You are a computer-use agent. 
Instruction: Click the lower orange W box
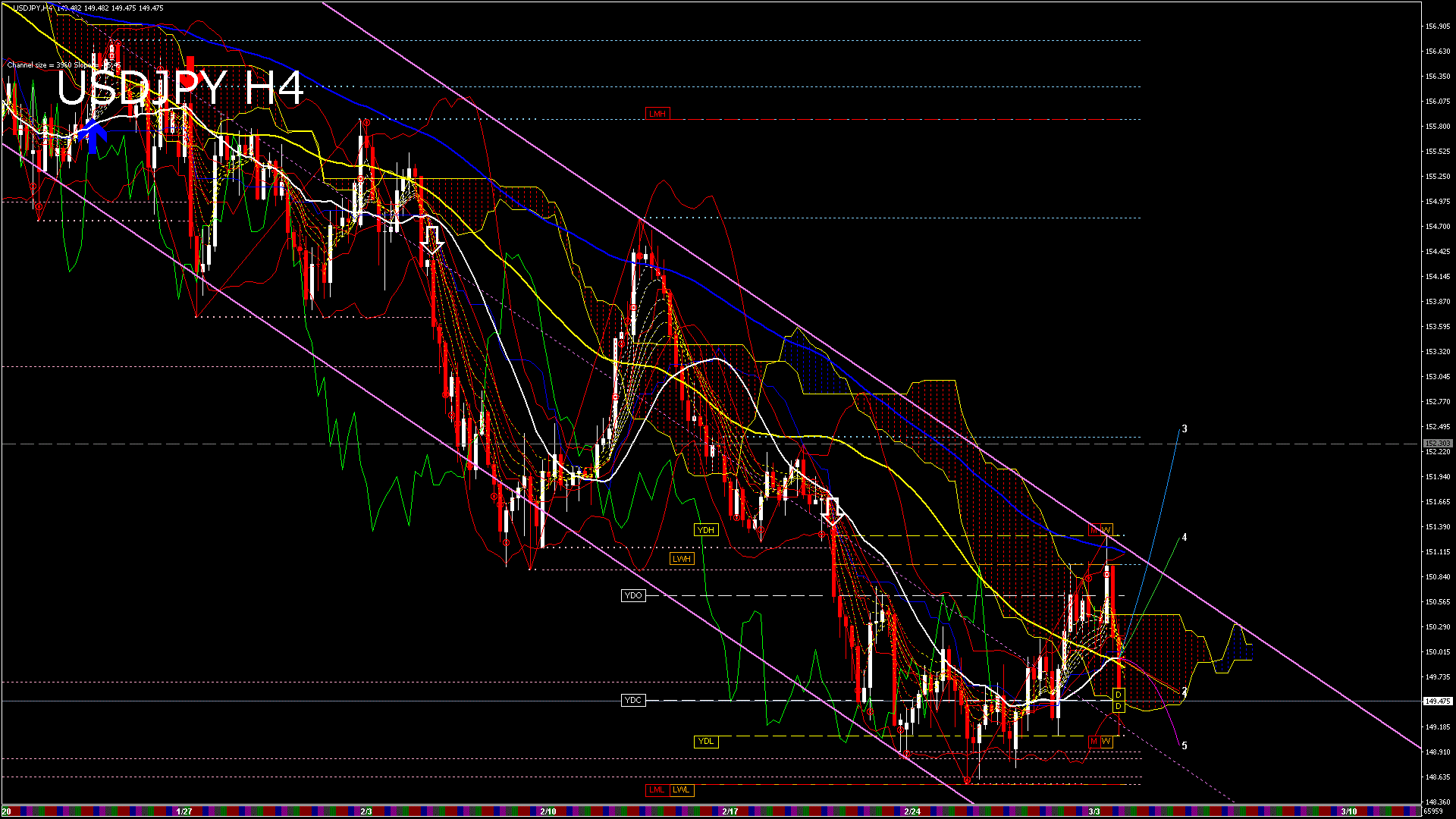coord(1106,741)
